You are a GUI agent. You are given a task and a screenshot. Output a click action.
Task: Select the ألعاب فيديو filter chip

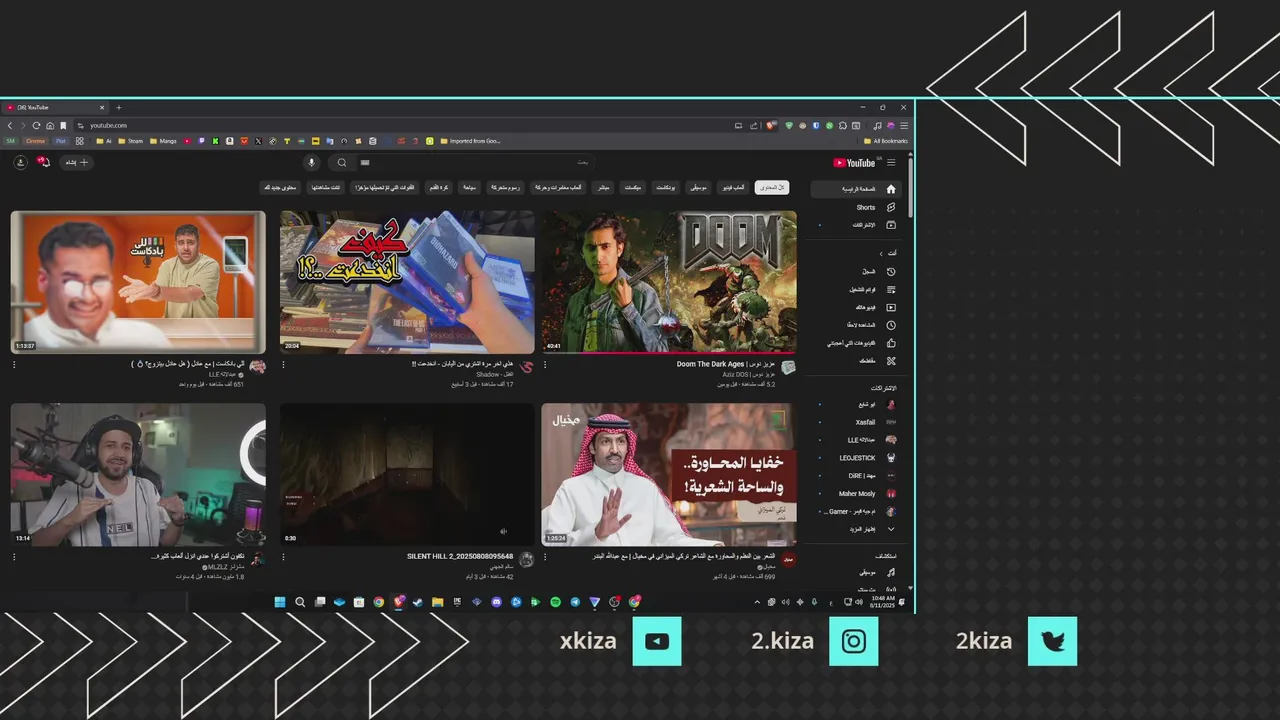pos(734,187)
